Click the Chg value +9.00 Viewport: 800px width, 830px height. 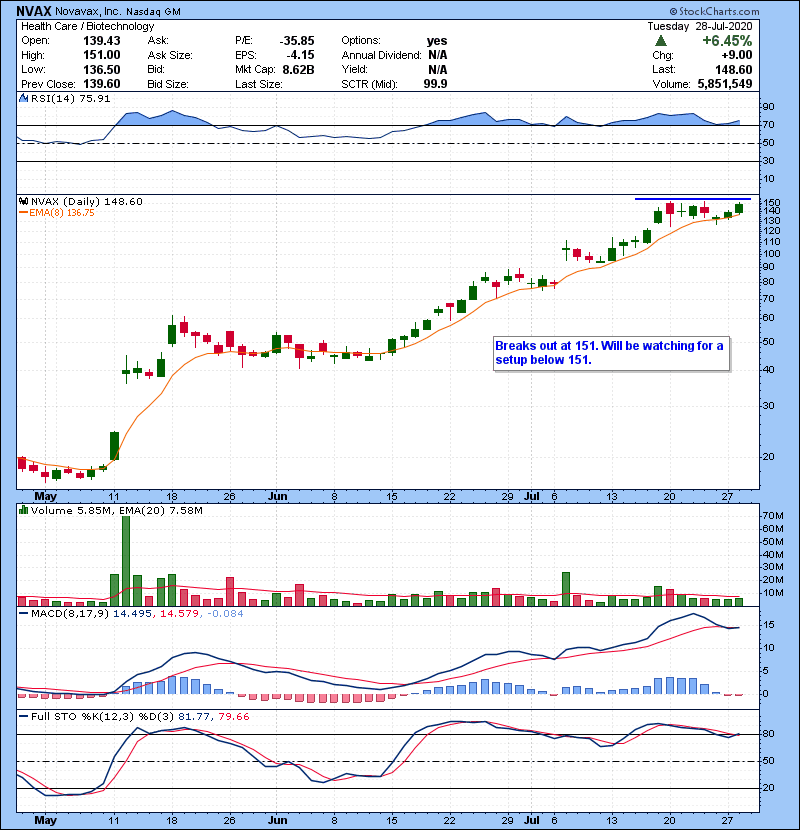pyautogui.click(x=736, y=55)
